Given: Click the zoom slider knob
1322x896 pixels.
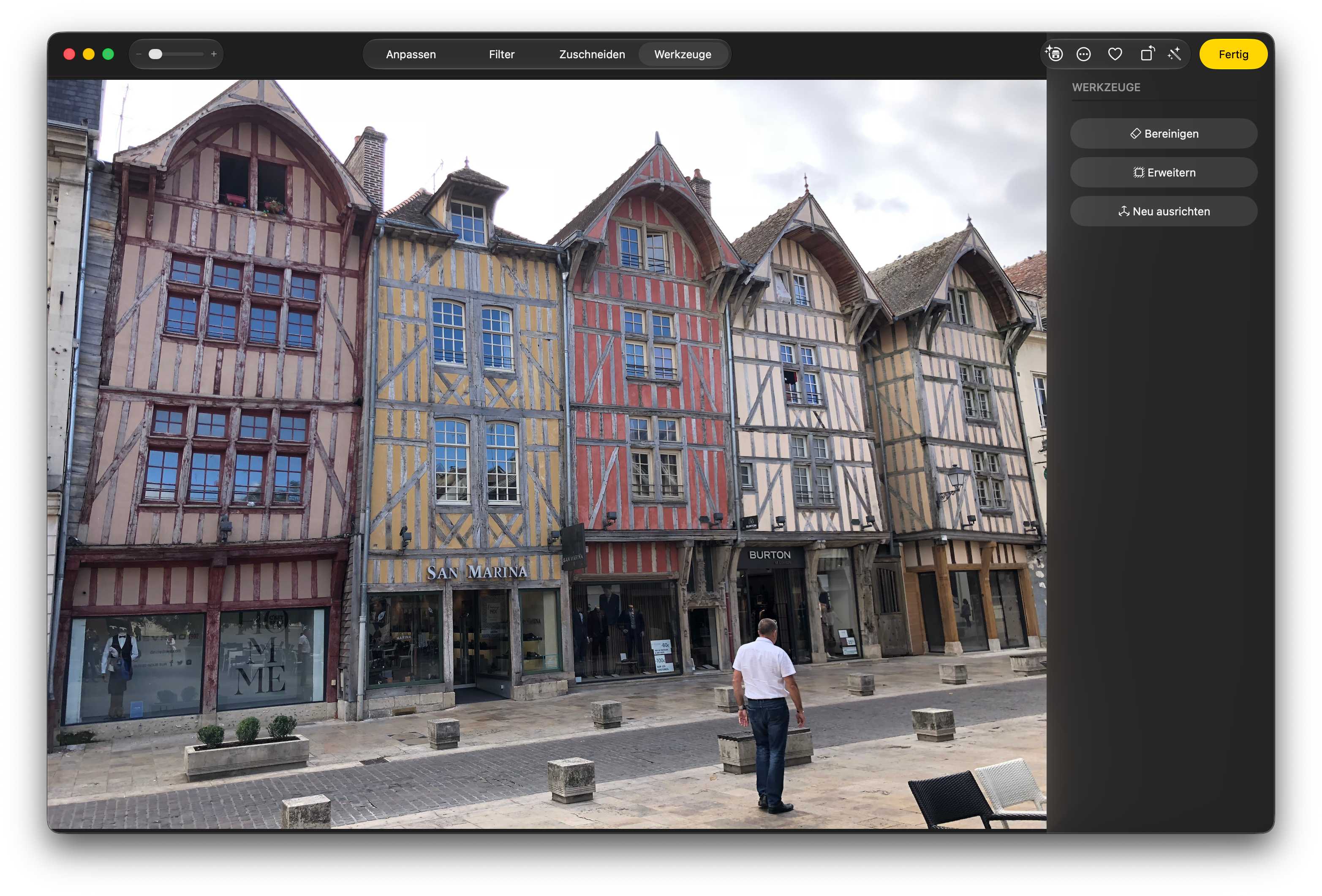Looking at the screenshot, I should tap(155, 54).
